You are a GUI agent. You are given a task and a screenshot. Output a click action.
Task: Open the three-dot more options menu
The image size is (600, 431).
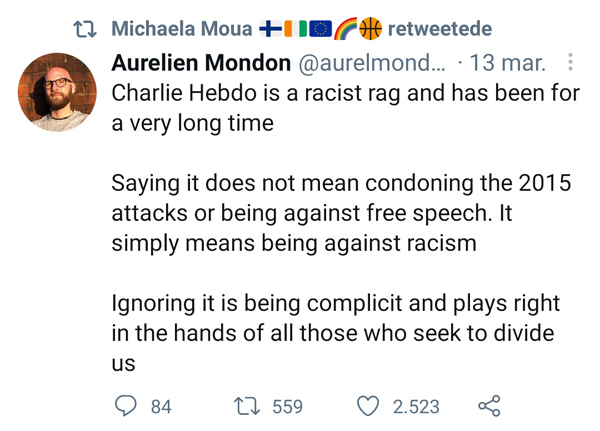pos(571,63)
